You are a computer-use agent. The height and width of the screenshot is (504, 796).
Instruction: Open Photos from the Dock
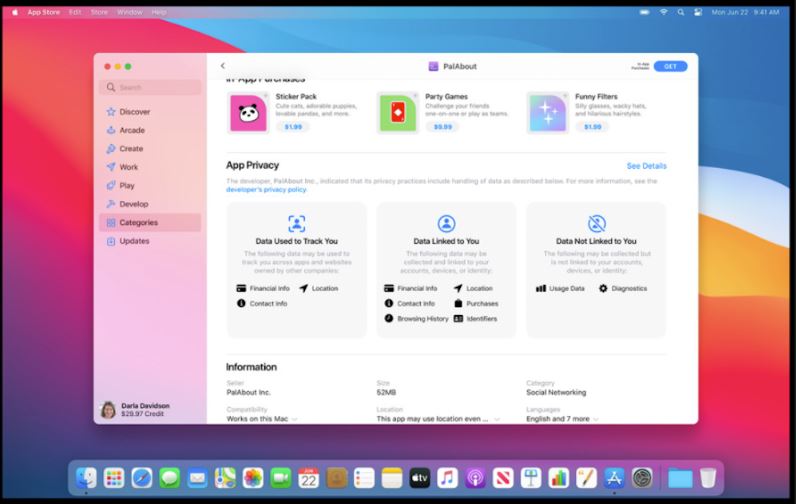pos(253,478)
